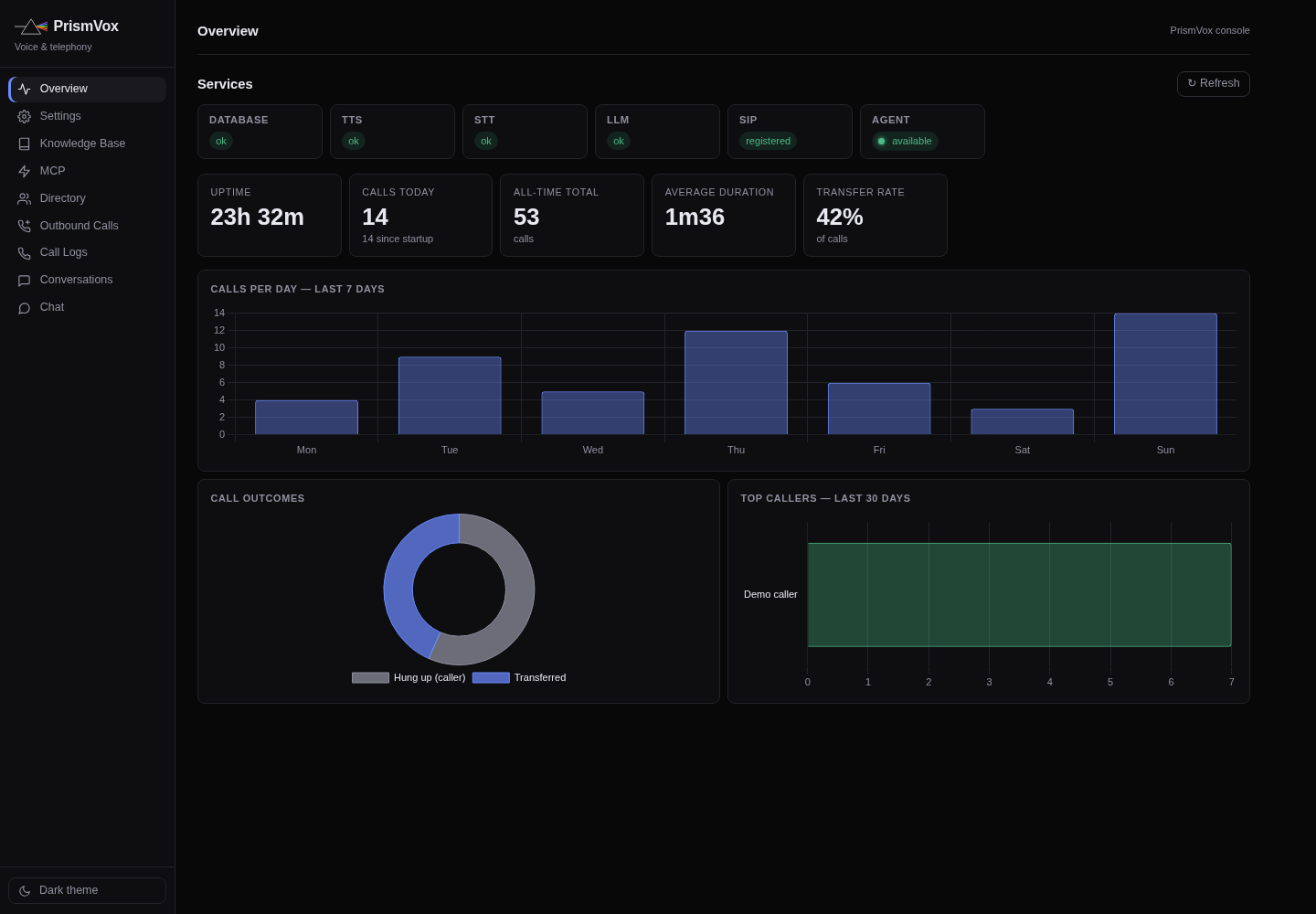1316x914 pixels.
Task: Click the green dot in Agent status
Action: 882,141
